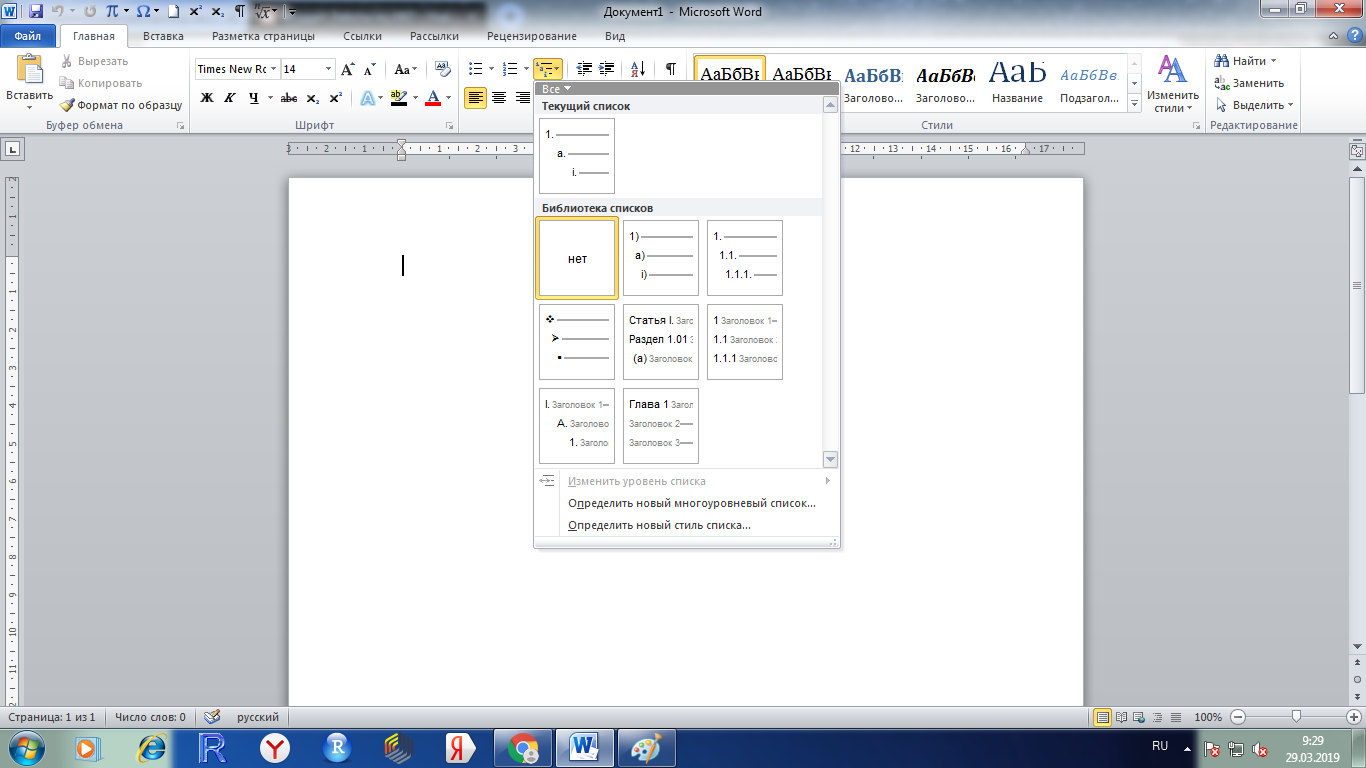The width and height of the screenshot is (1366, 768).
Task: Click the zoom in plus button
Action: pyautogui.click(x=1354, y=717)
